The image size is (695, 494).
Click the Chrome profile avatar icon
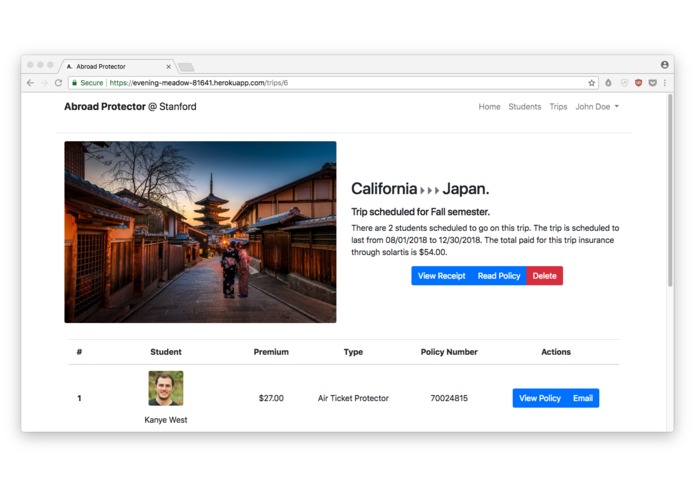click(664, 65)
